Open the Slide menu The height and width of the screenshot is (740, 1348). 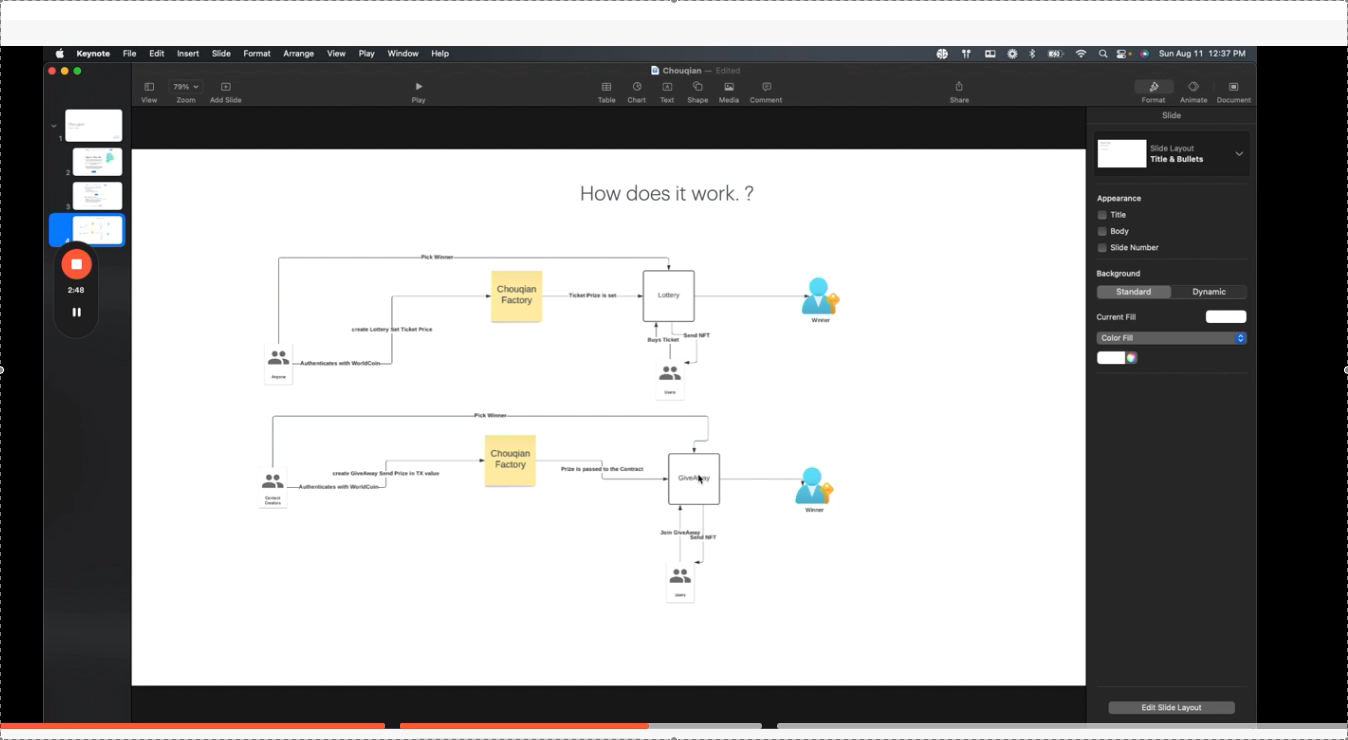coord(221,53)
